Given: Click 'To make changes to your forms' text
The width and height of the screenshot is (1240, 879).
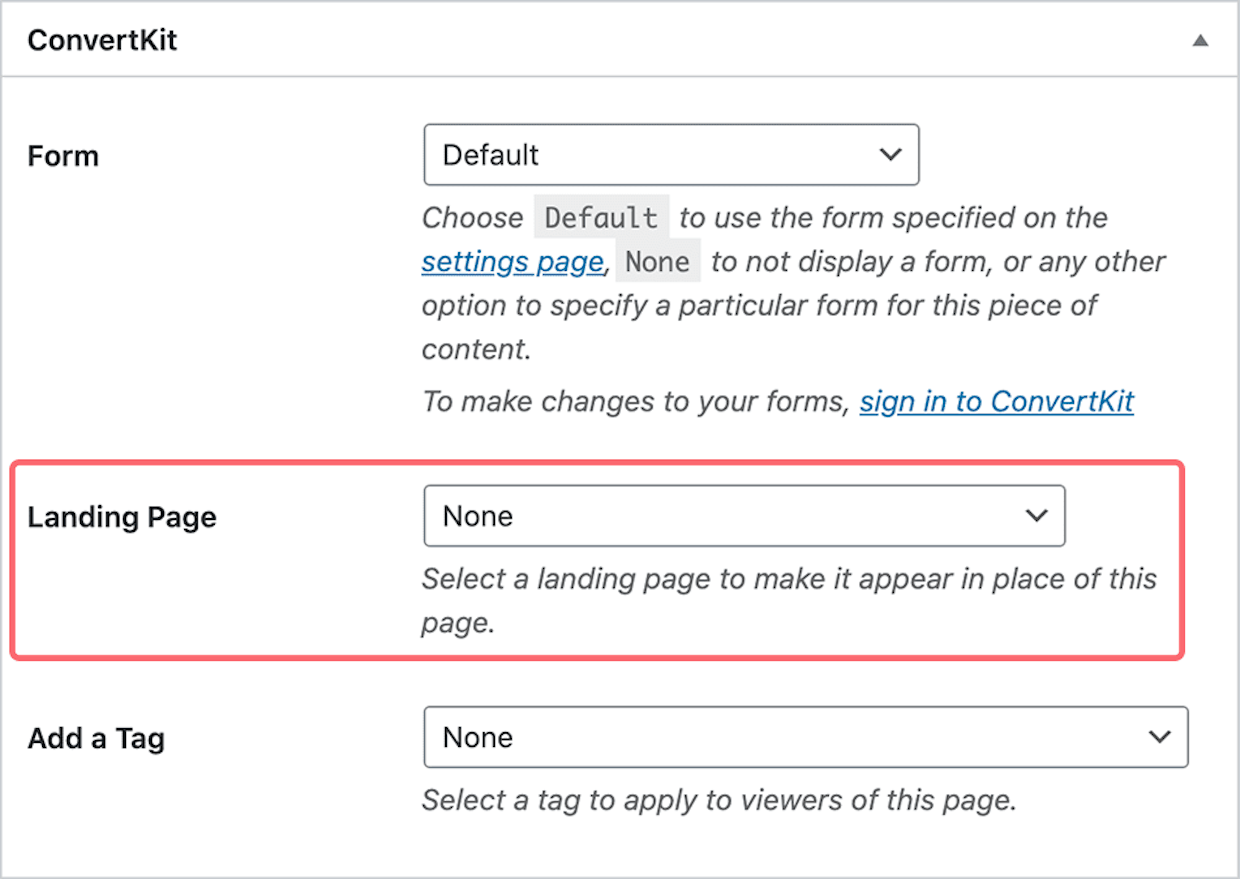Looking at the screenshot, I should pos(636,402).
